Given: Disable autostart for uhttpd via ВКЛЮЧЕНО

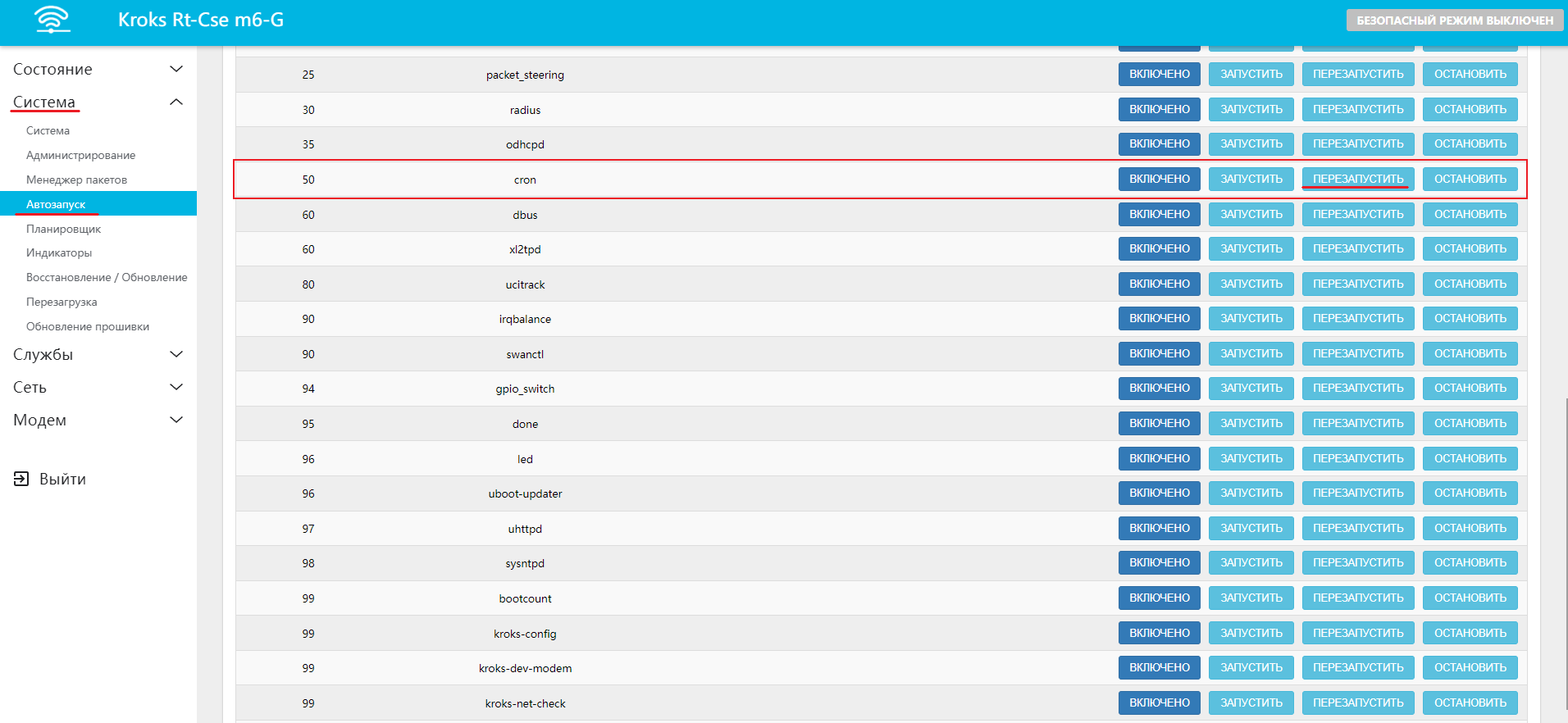Looking at the screenshot, I should coord(1159,528).
